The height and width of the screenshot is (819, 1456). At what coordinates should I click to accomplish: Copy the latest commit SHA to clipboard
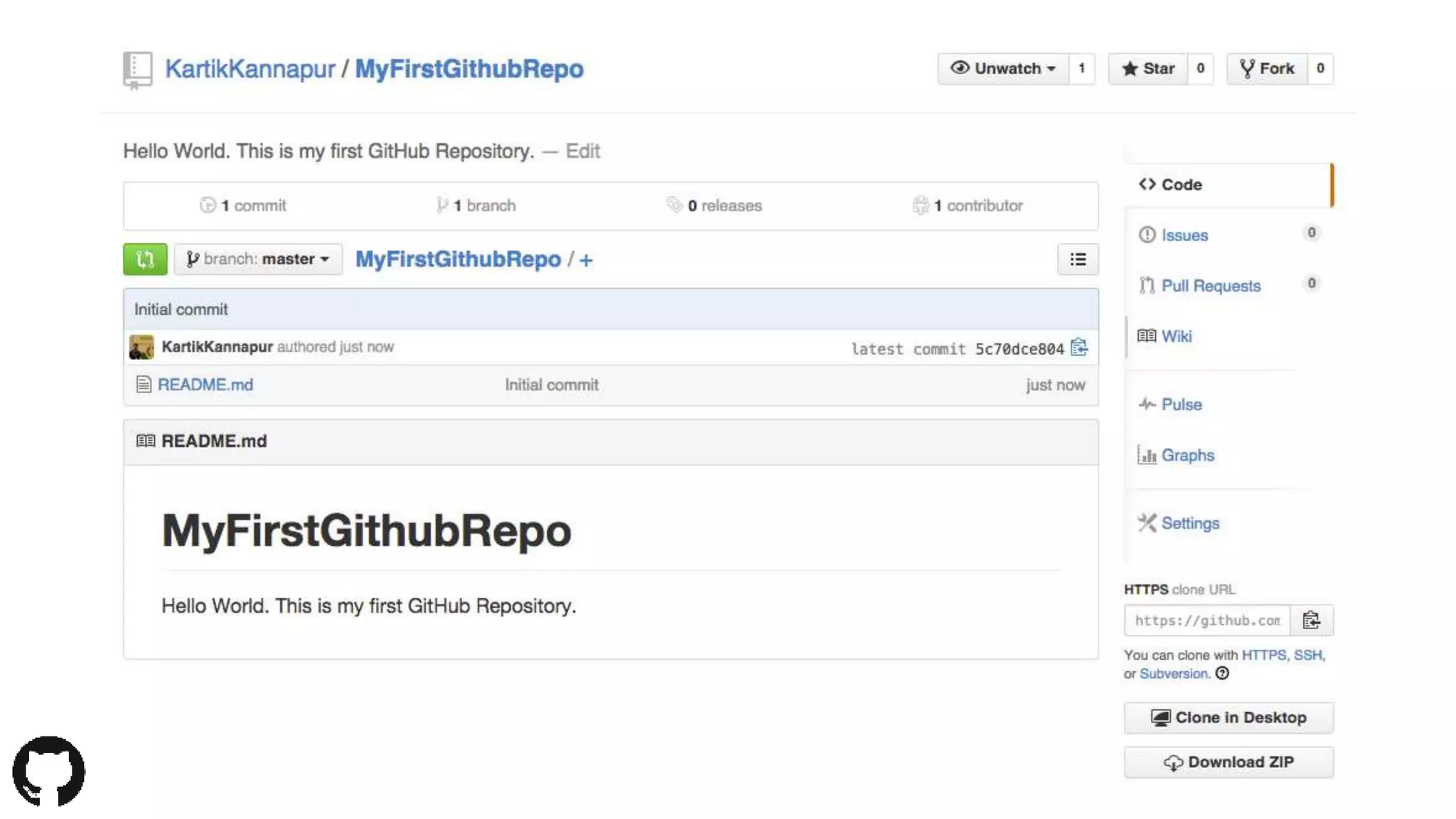[x=1078, y=348]
